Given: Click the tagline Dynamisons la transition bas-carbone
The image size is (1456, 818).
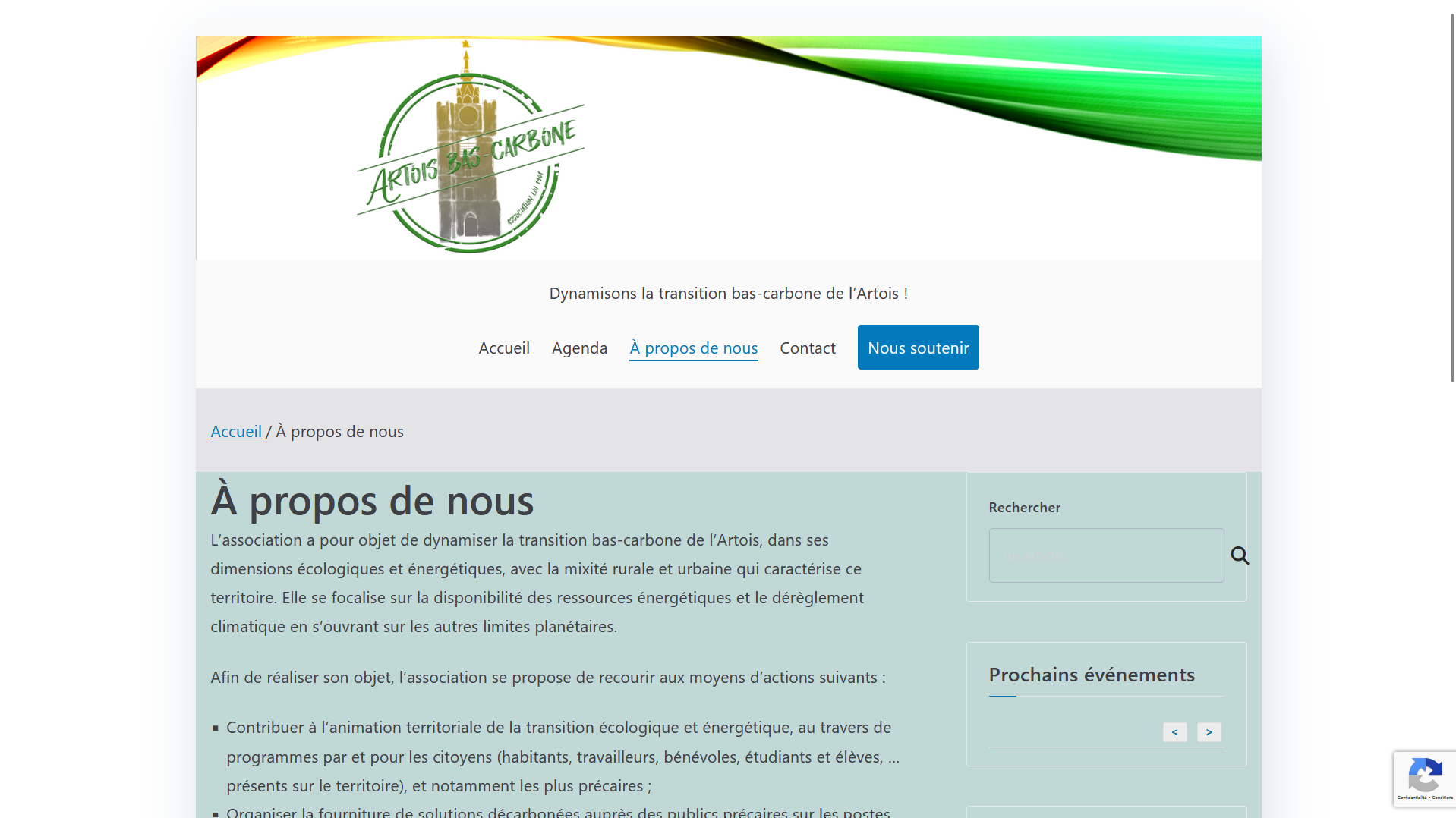Looking at the screenshot, I should click(x=728, y=293).
